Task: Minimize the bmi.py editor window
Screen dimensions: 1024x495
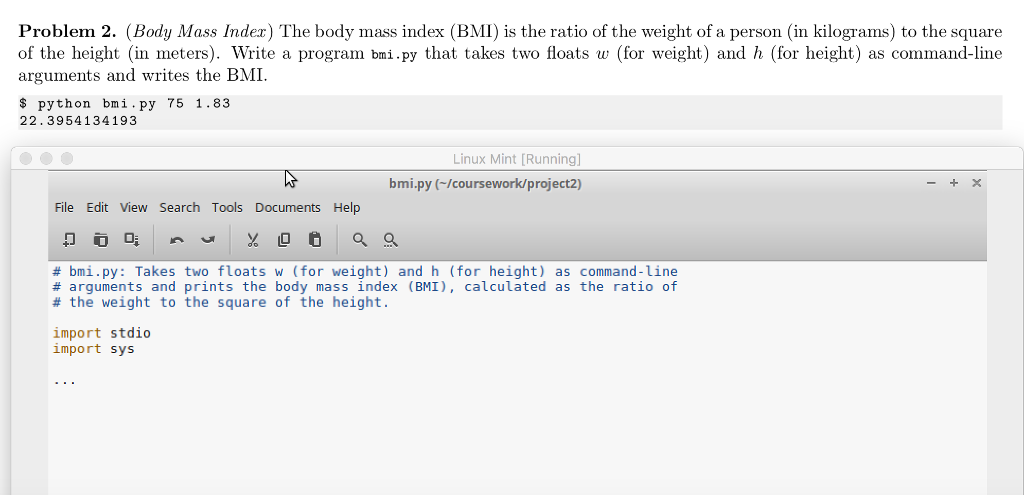Action: coord(931,183)
